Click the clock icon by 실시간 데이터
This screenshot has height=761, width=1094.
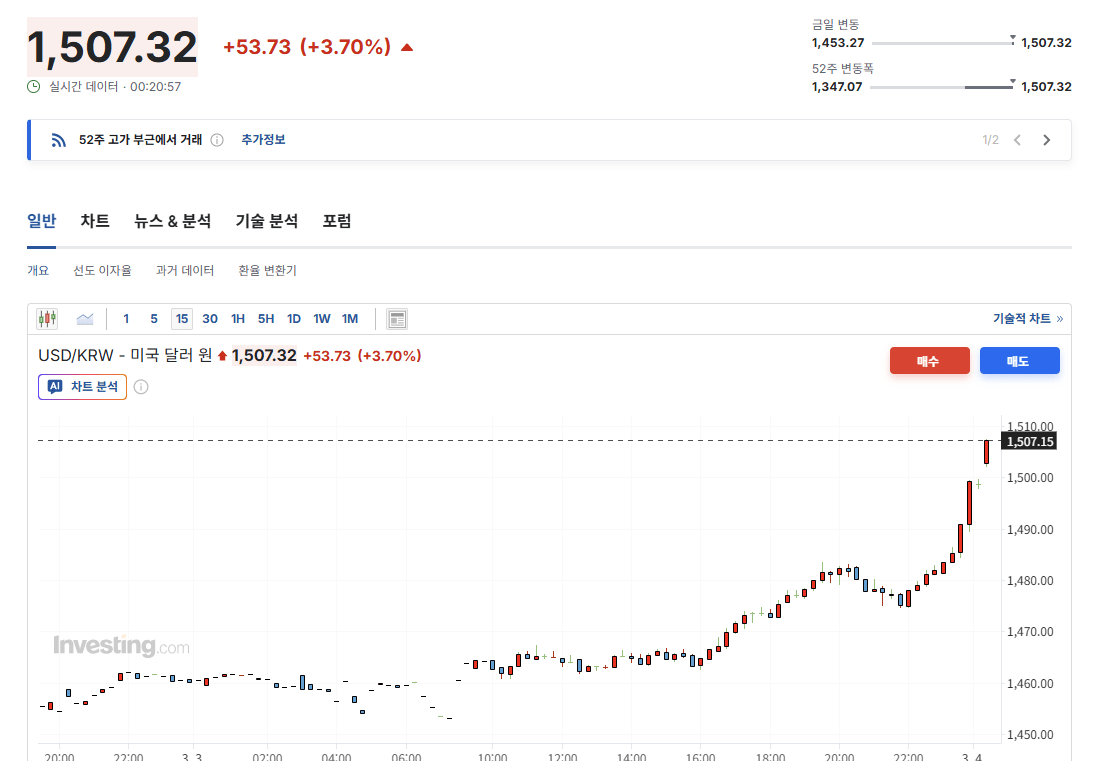click(x=34, y=87)
